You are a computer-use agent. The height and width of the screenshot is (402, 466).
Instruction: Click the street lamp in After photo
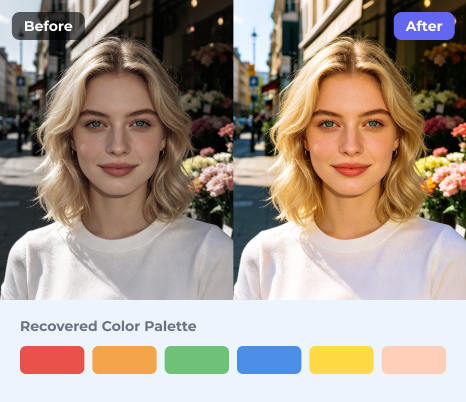[254, 50]
